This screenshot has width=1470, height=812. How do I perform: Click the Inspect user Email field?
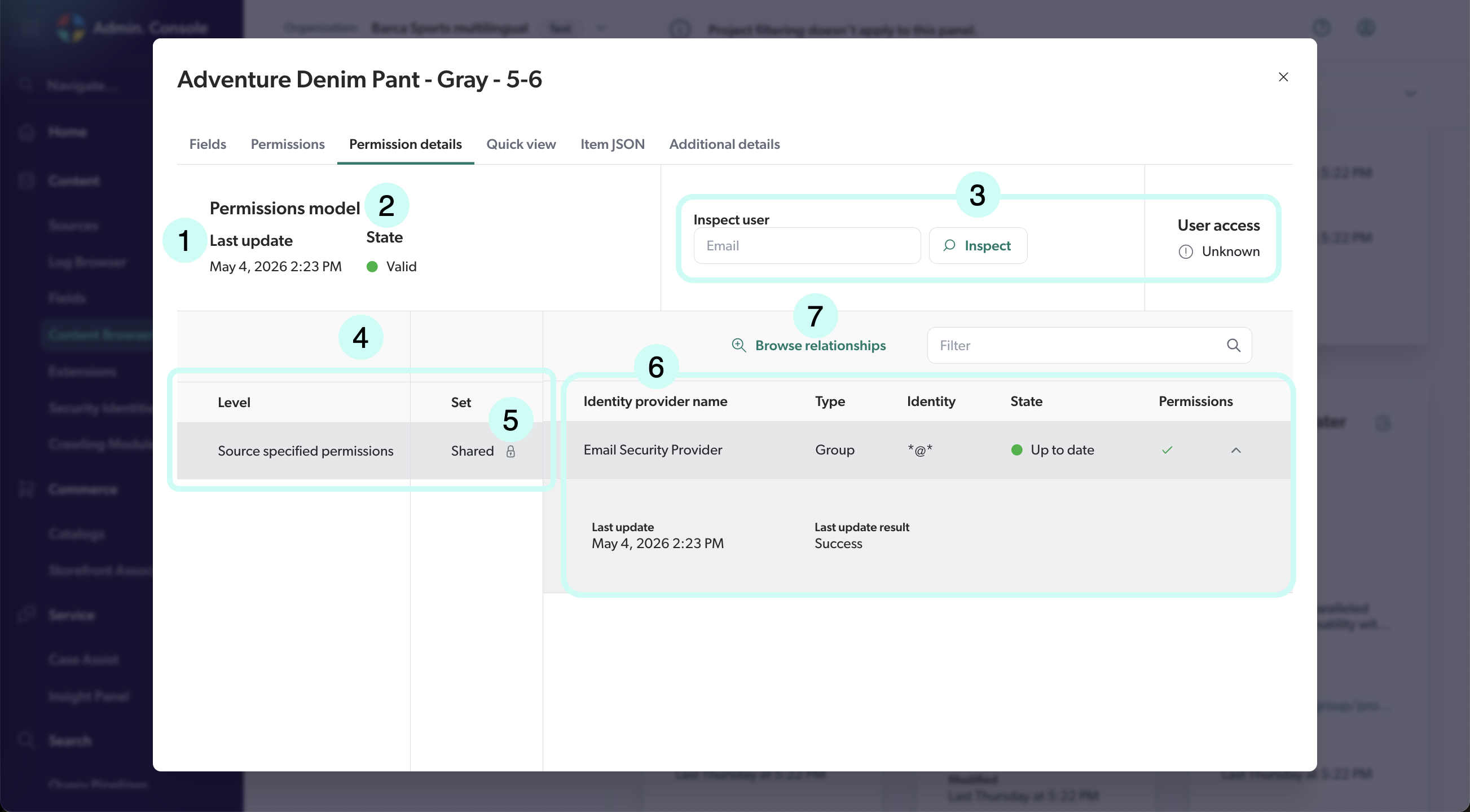point(807,245)
